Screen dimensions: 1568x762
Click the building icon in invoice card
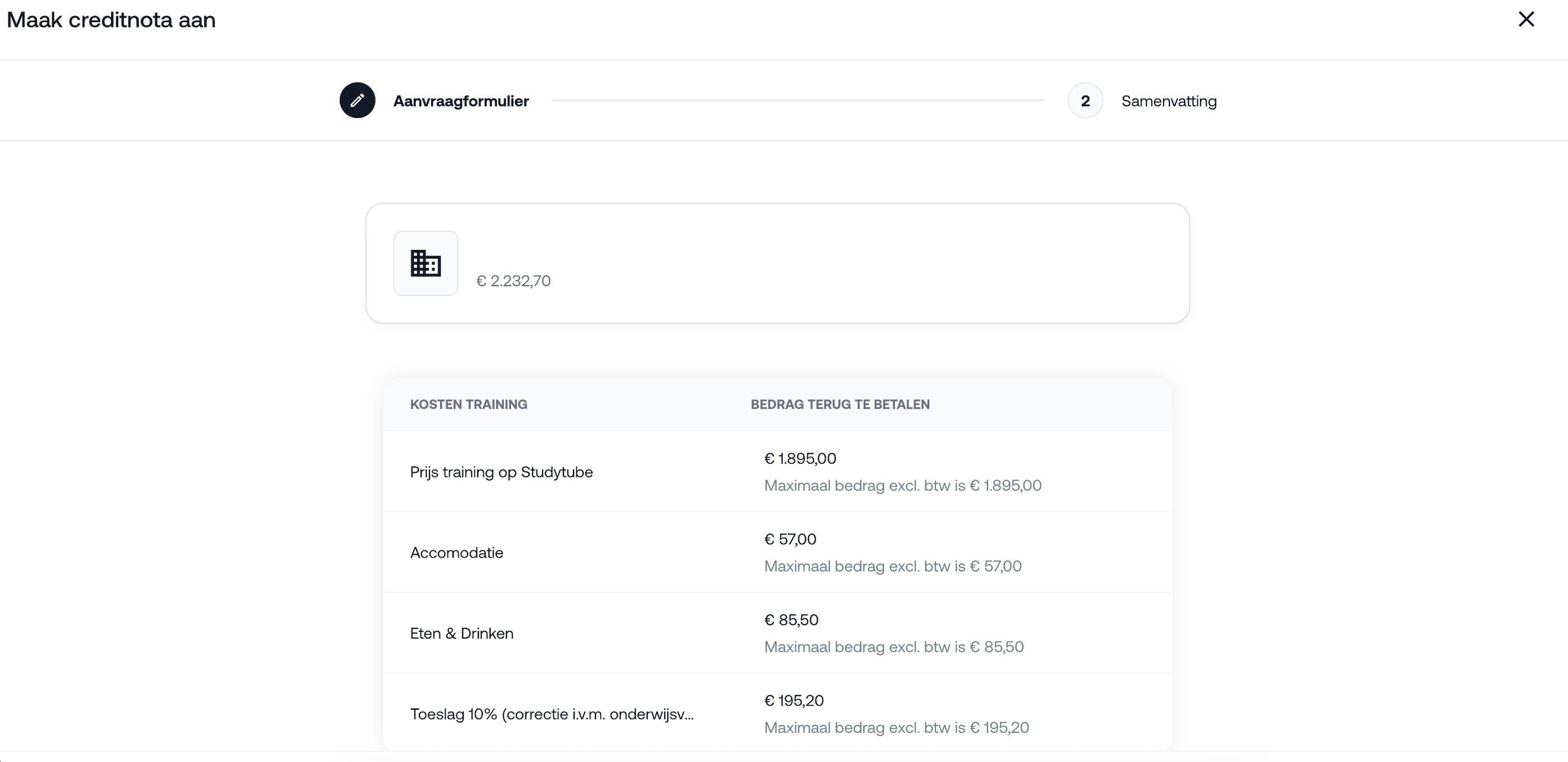point(425,263)
